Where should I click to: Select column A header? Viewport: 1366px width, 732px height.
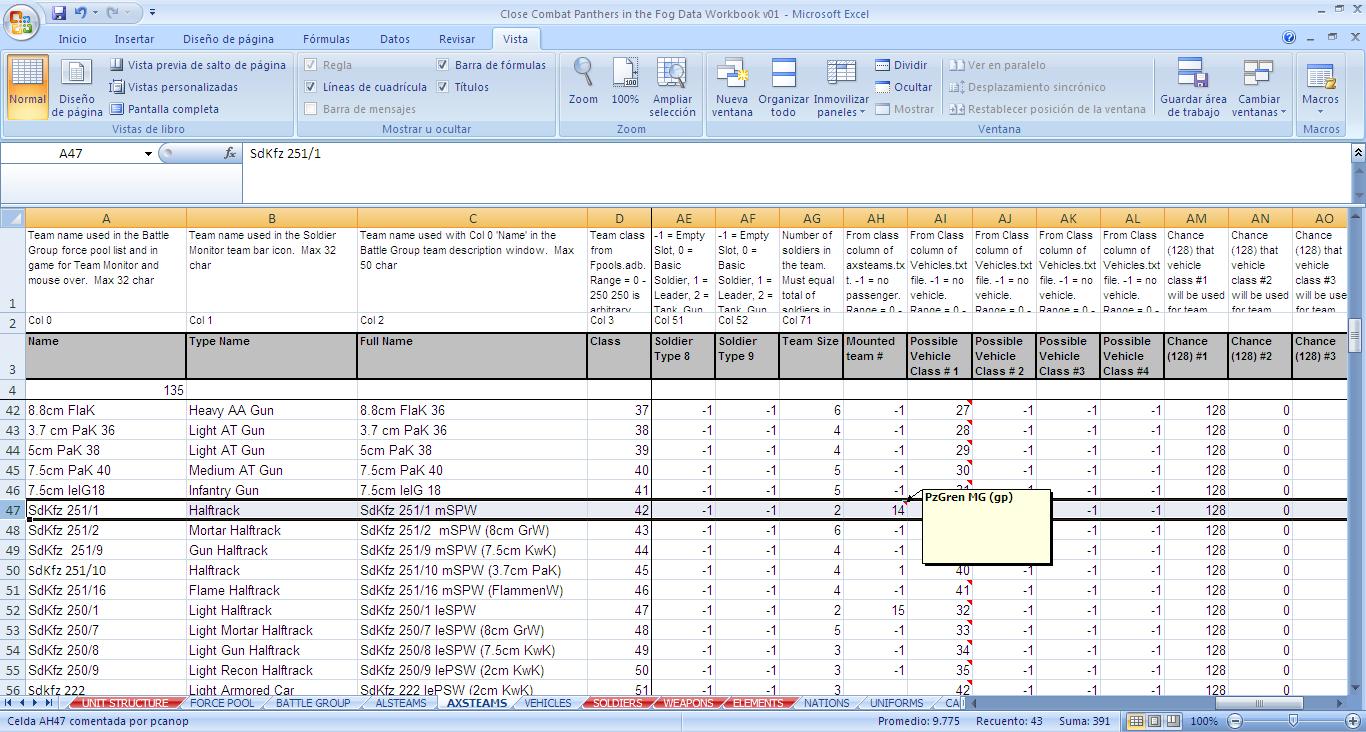[106, 218]
